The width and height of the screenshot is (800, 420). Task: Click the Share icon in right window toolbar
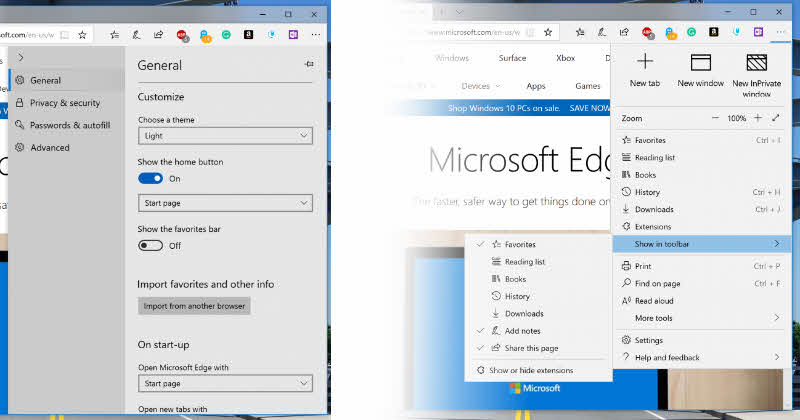click(x=624, y=32)
